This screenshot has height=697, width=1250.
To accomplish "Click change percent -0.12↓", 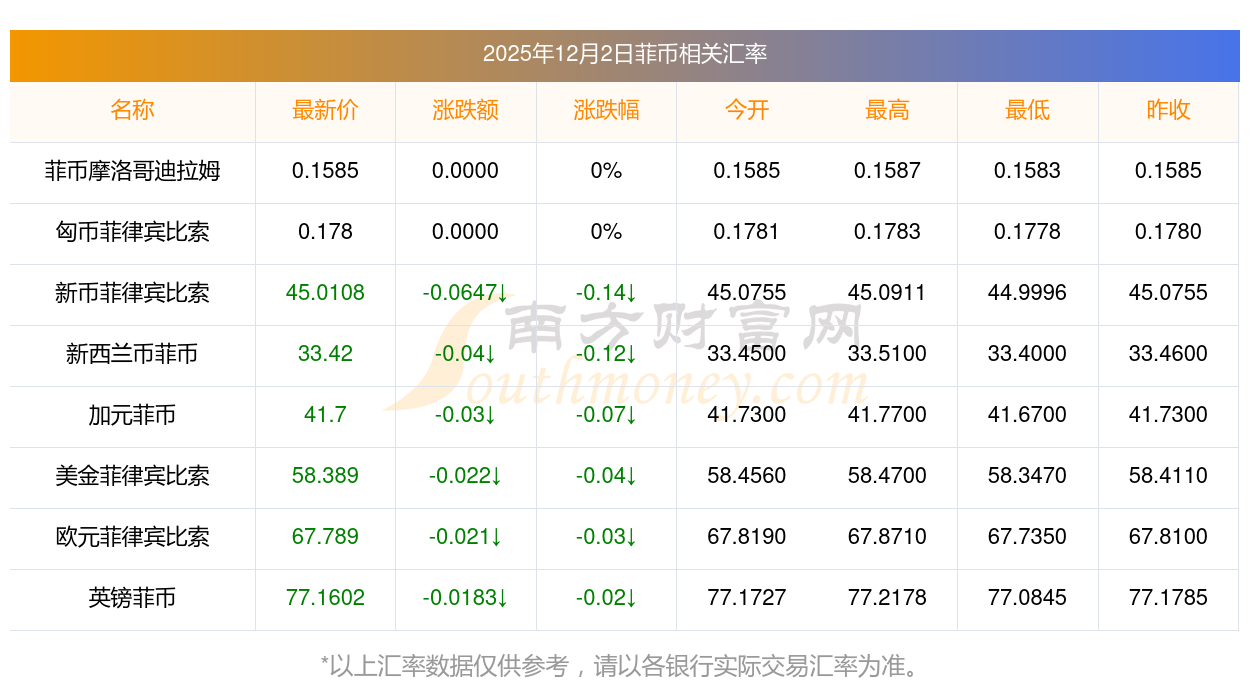I will (x=606, y=354).
